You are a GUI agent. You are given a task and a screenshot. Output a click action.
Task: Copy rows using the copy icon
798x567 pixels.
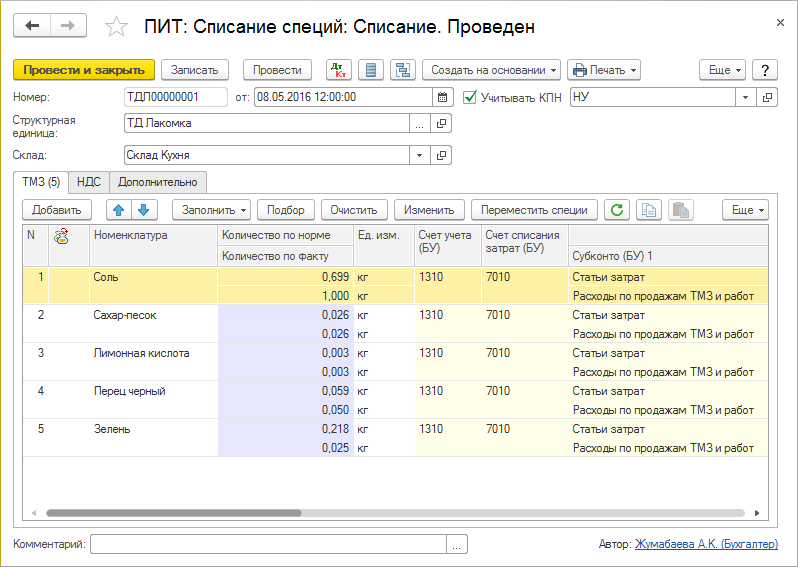click(649, 210)
